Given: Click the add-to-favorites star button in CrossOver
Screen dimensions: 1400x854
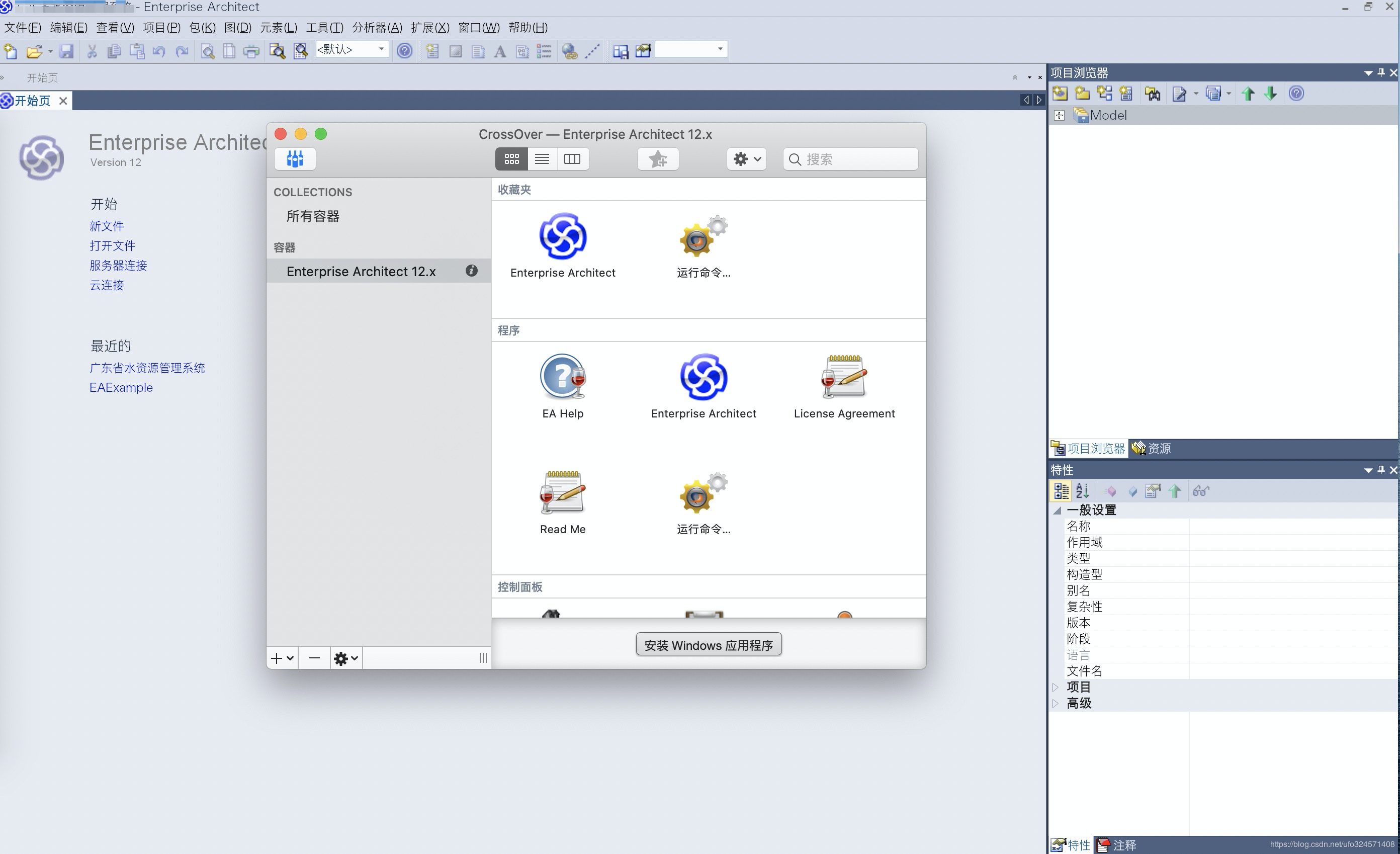Looking at the screenshot, I should coord(658,159).
